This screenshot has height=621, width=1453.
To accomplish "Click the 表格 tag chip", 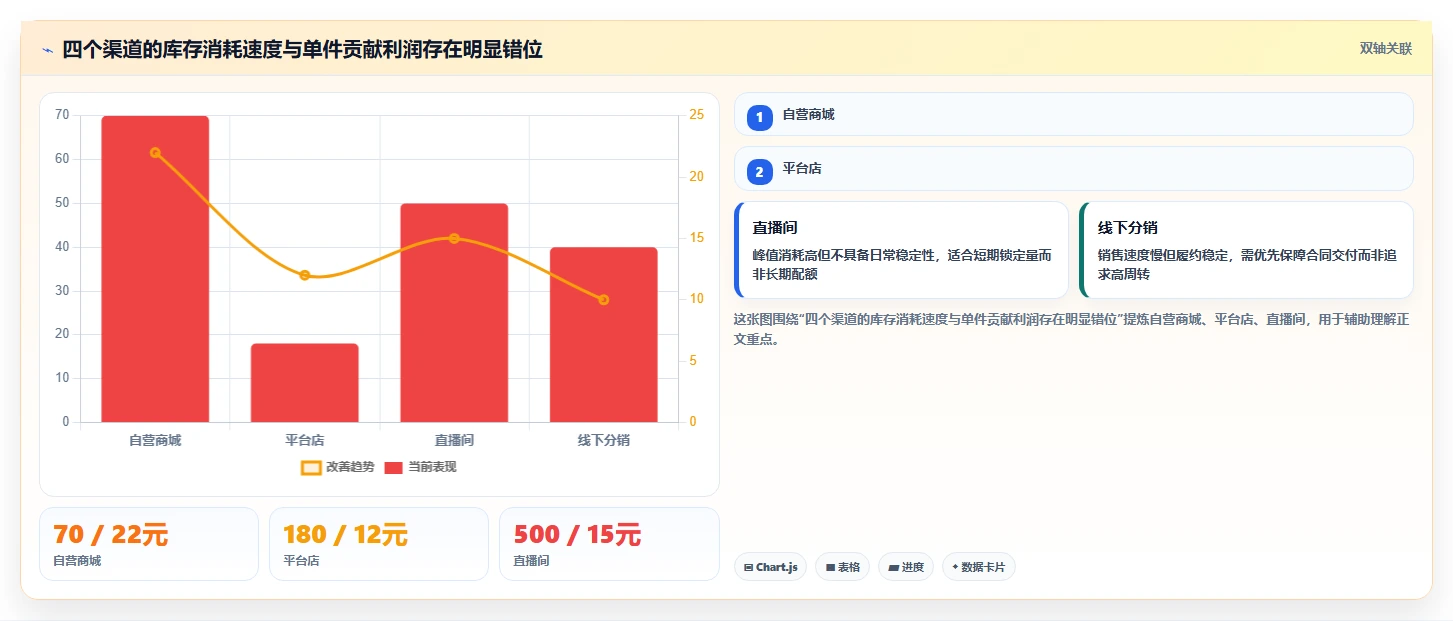I will (x=842, y=567).
